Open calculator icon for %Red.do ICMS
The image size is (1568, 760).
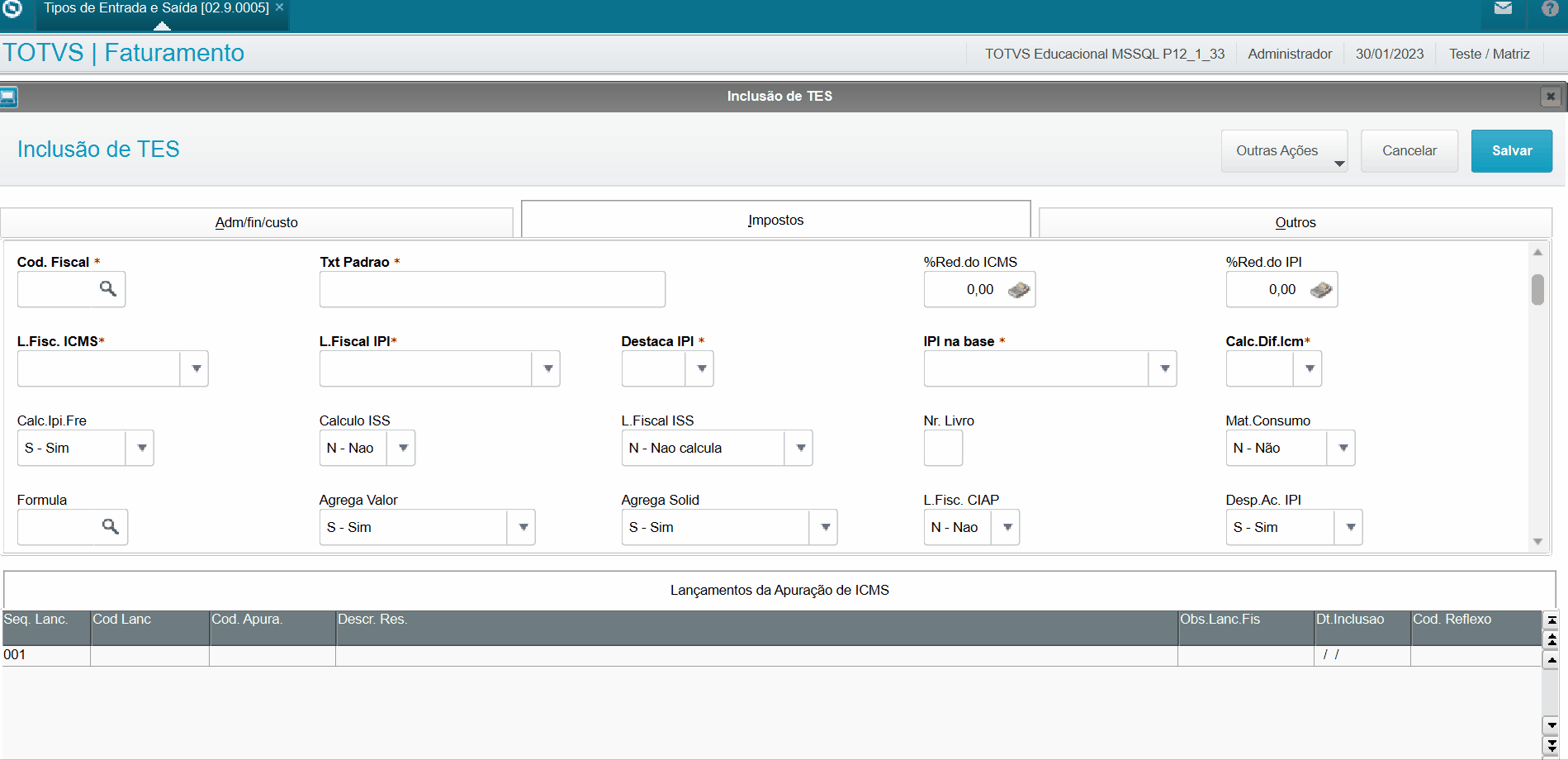pos(1019,290)
